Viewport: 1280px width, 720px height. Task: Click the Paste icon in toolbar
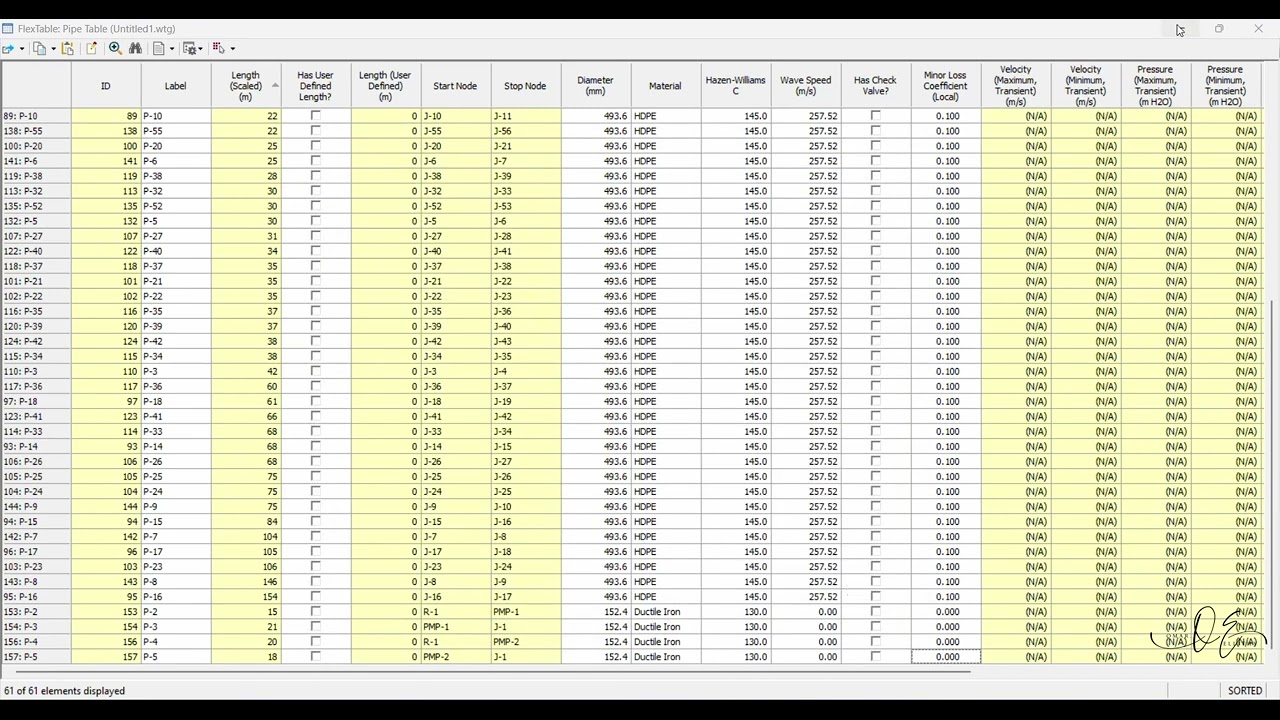pos(68,48)
